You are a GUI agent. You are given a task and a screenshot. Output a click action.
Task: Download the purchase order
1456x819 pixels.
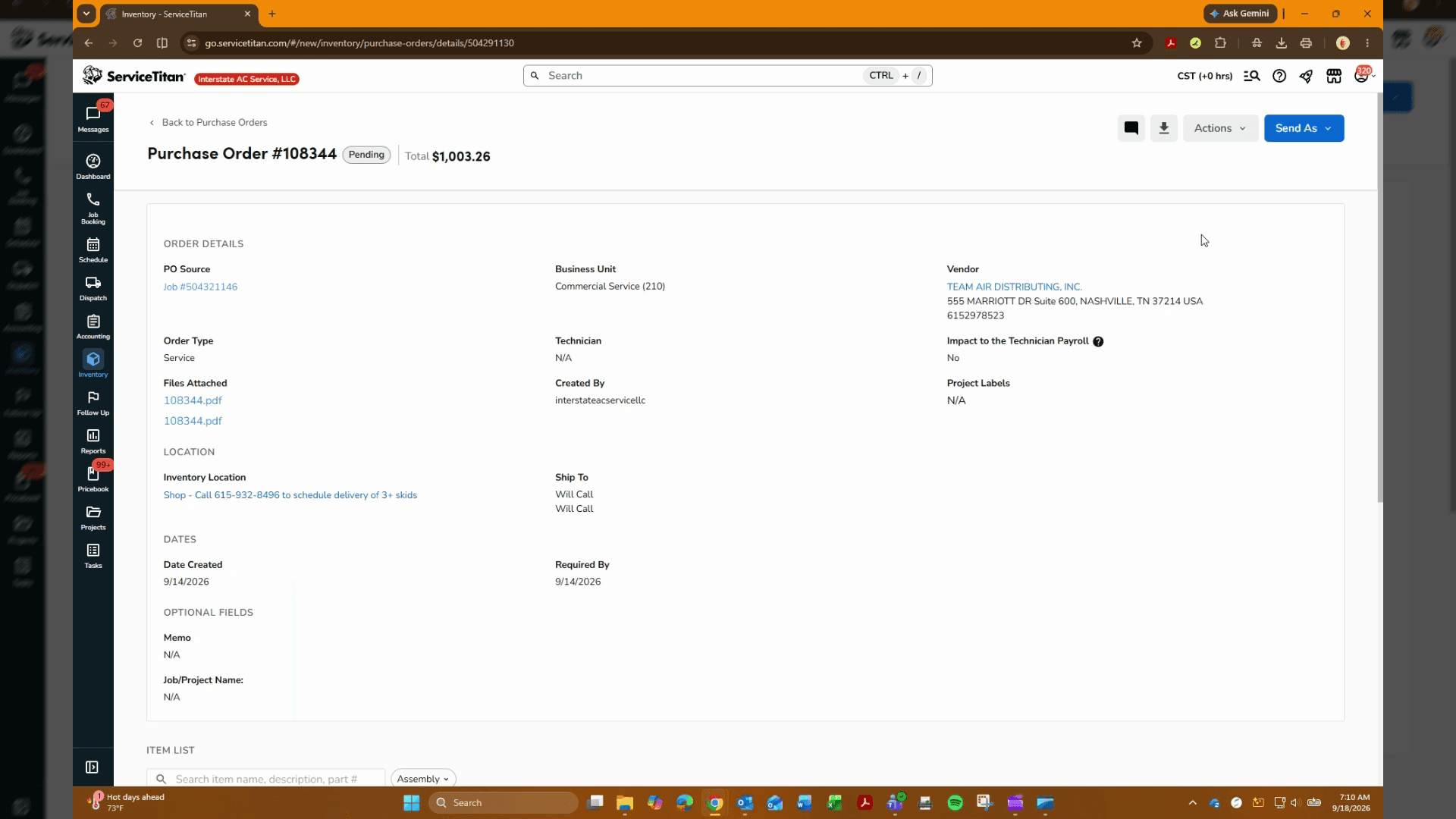1164,128
